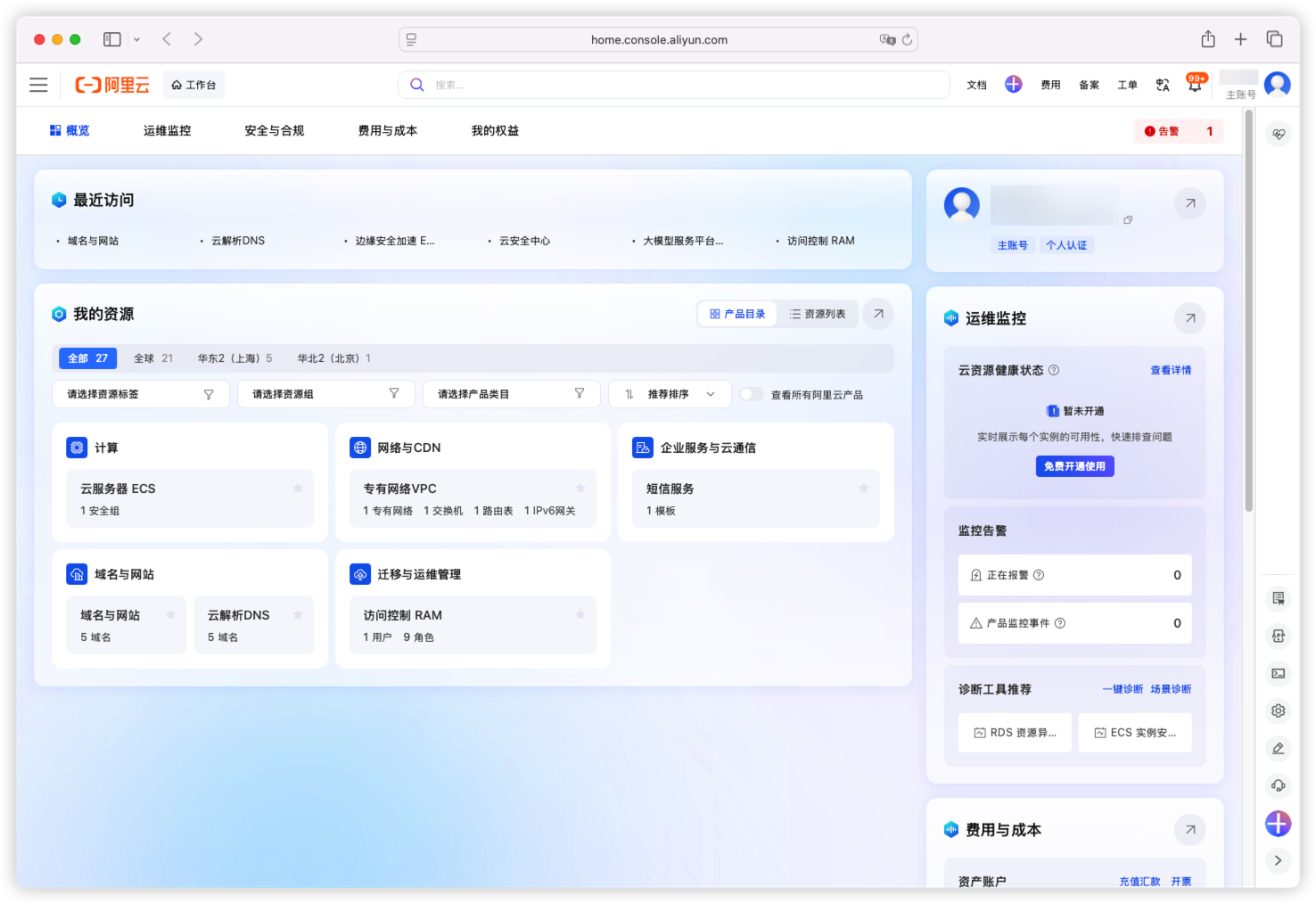Toggle 查看所有阿里云产品 switch
This screenshot has height=904, width=1316.
tap(751, 394)
